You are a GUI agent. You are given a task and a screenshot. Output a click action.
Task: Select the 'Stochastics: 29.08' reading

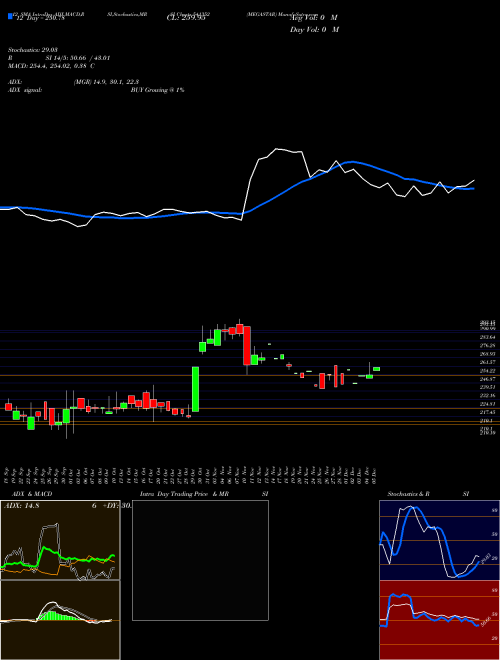click(31, 50)
